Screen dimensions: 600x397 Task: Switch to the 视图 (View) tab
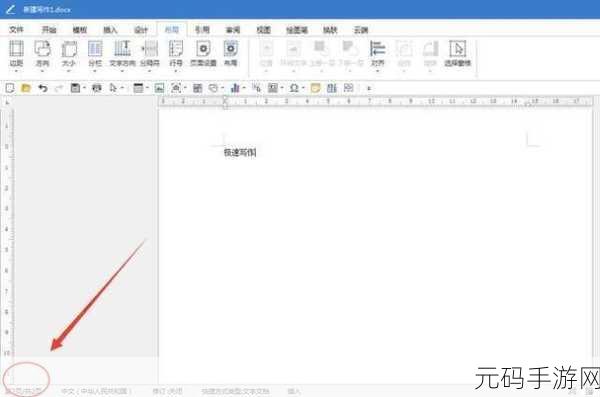pyautogui.click(x=263, y=29)
